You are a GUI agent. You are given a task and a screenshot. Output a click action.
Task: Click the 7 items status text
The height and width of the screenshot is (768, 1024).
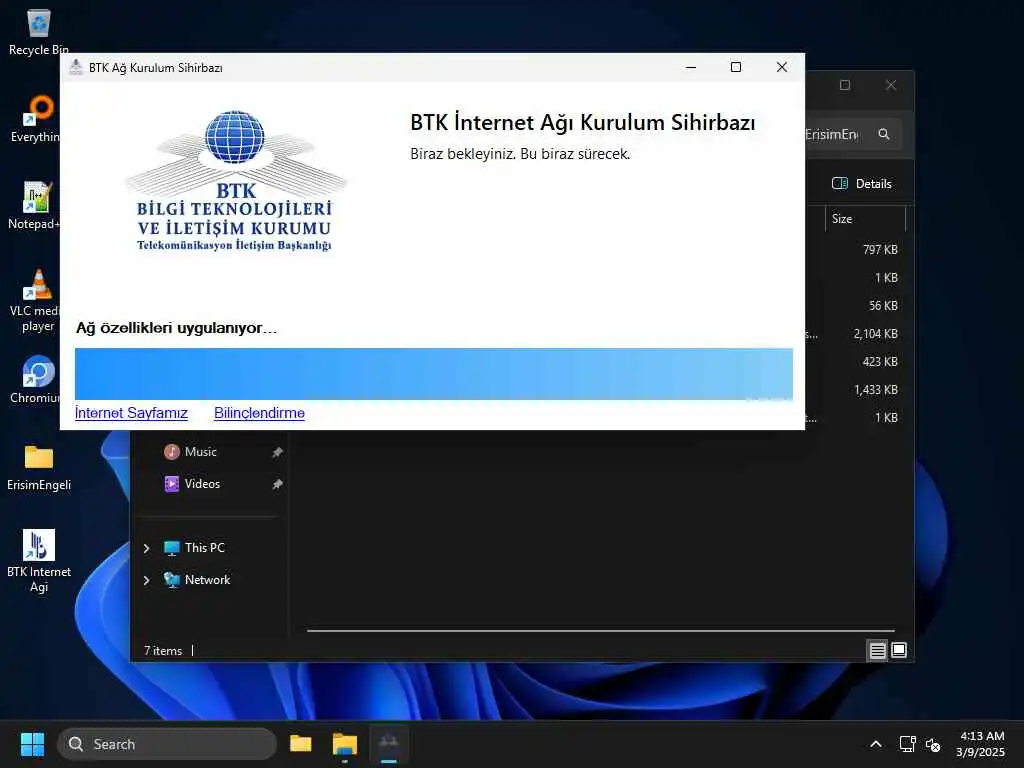[163, 650]
